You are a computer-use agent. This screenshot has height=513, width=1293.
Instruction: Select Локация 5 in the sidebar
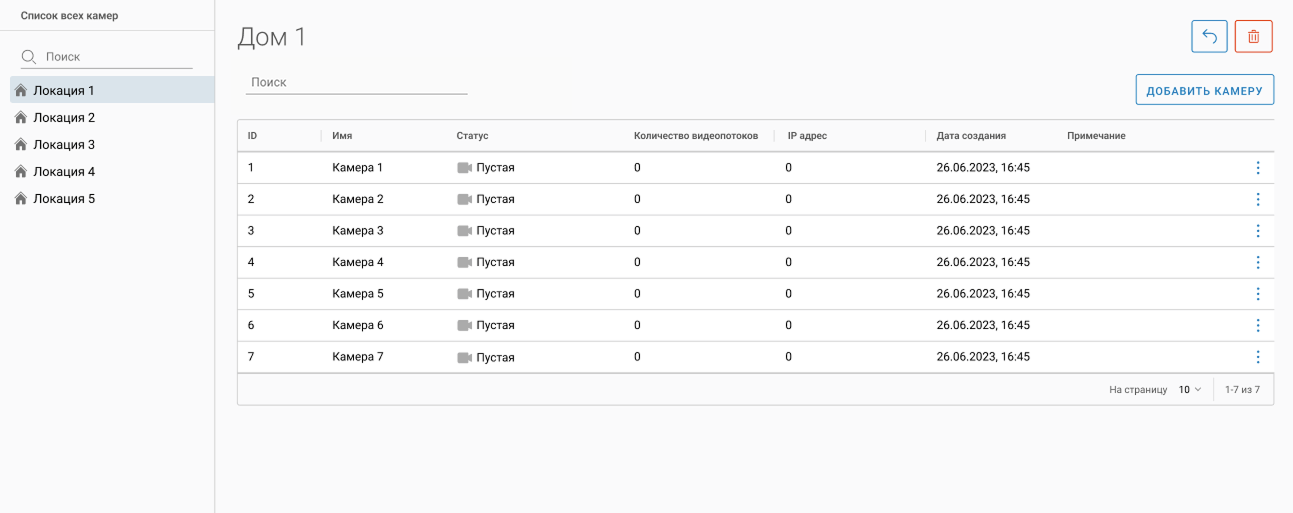coord(64,199)
